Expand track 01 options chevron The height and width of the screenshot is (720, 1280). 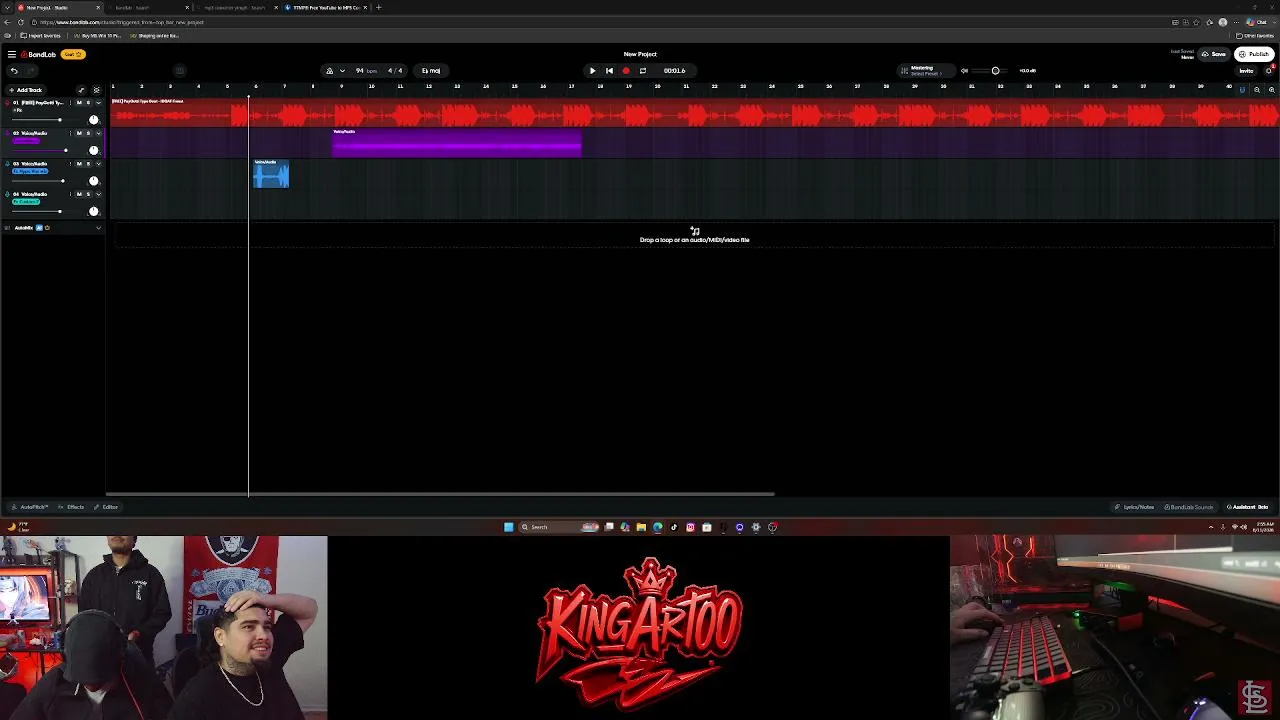coord(98,103)
